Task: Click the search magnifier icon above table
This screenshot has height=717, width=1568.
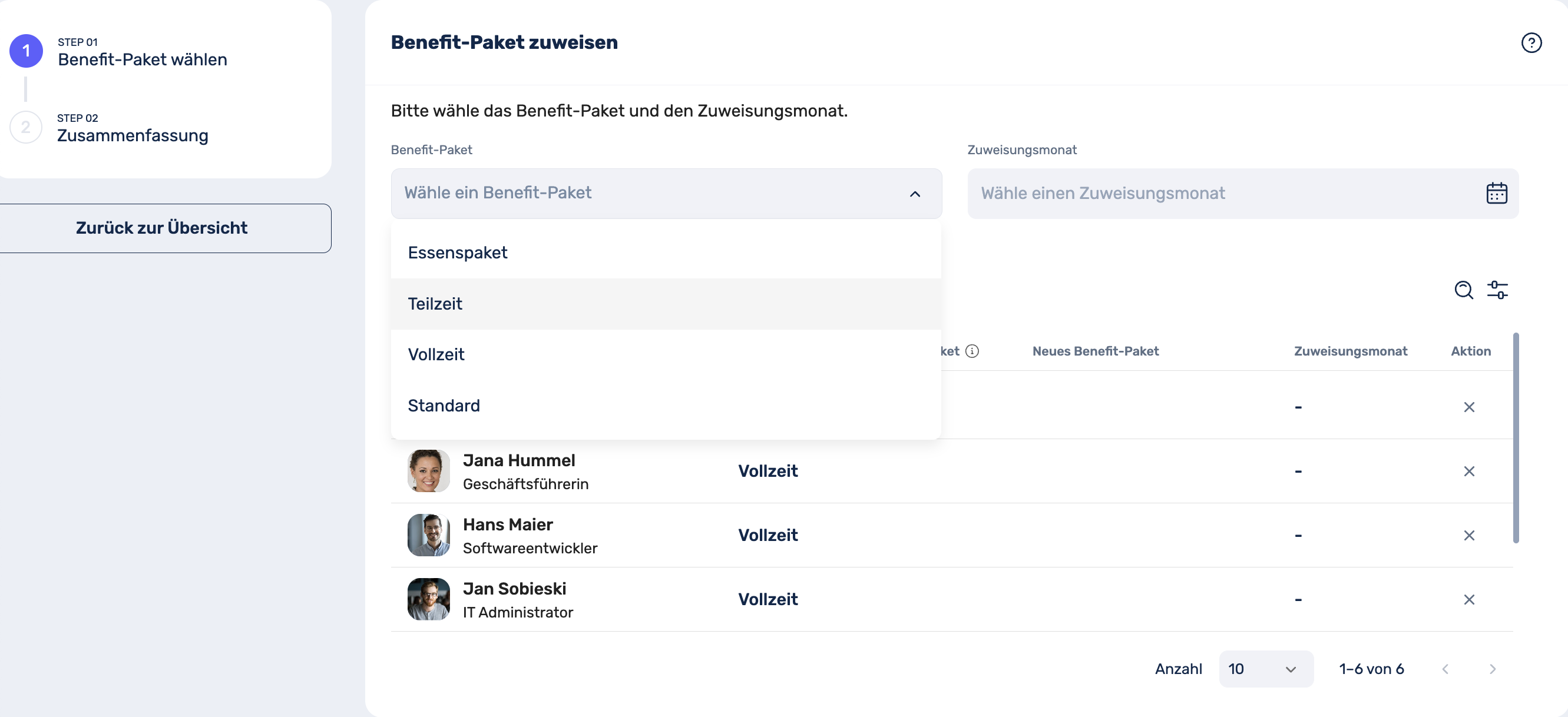Action: pos(1463,290)
